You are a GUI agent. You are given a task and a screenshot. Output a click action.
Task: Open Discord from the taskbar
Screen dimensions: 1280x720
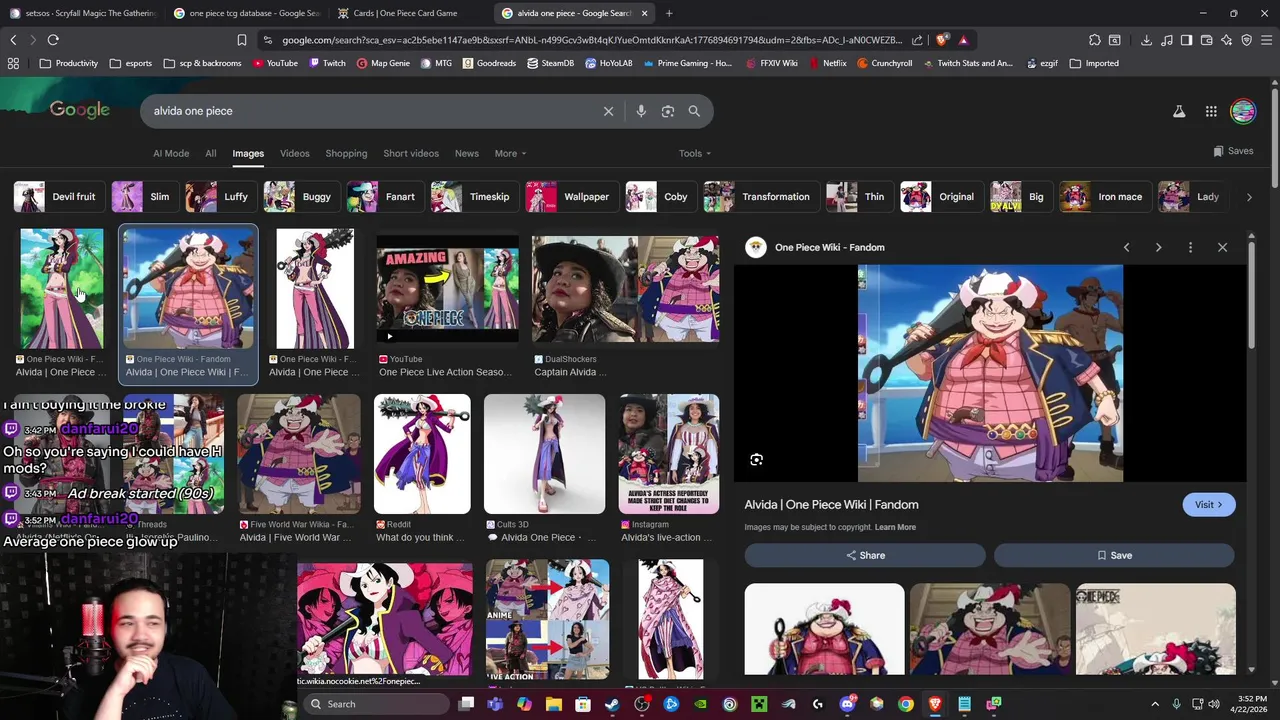847,704
